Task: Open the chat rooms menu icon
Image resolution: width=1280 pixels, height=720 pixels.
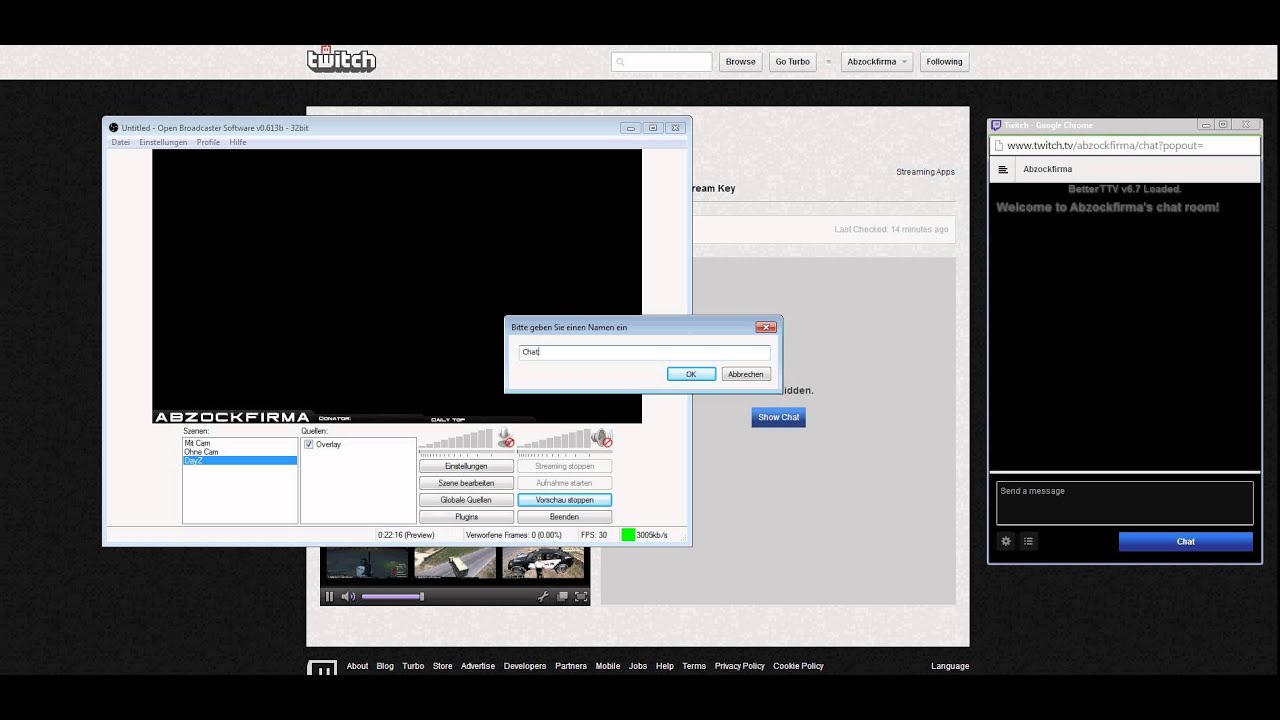Action: [1003, 170]
